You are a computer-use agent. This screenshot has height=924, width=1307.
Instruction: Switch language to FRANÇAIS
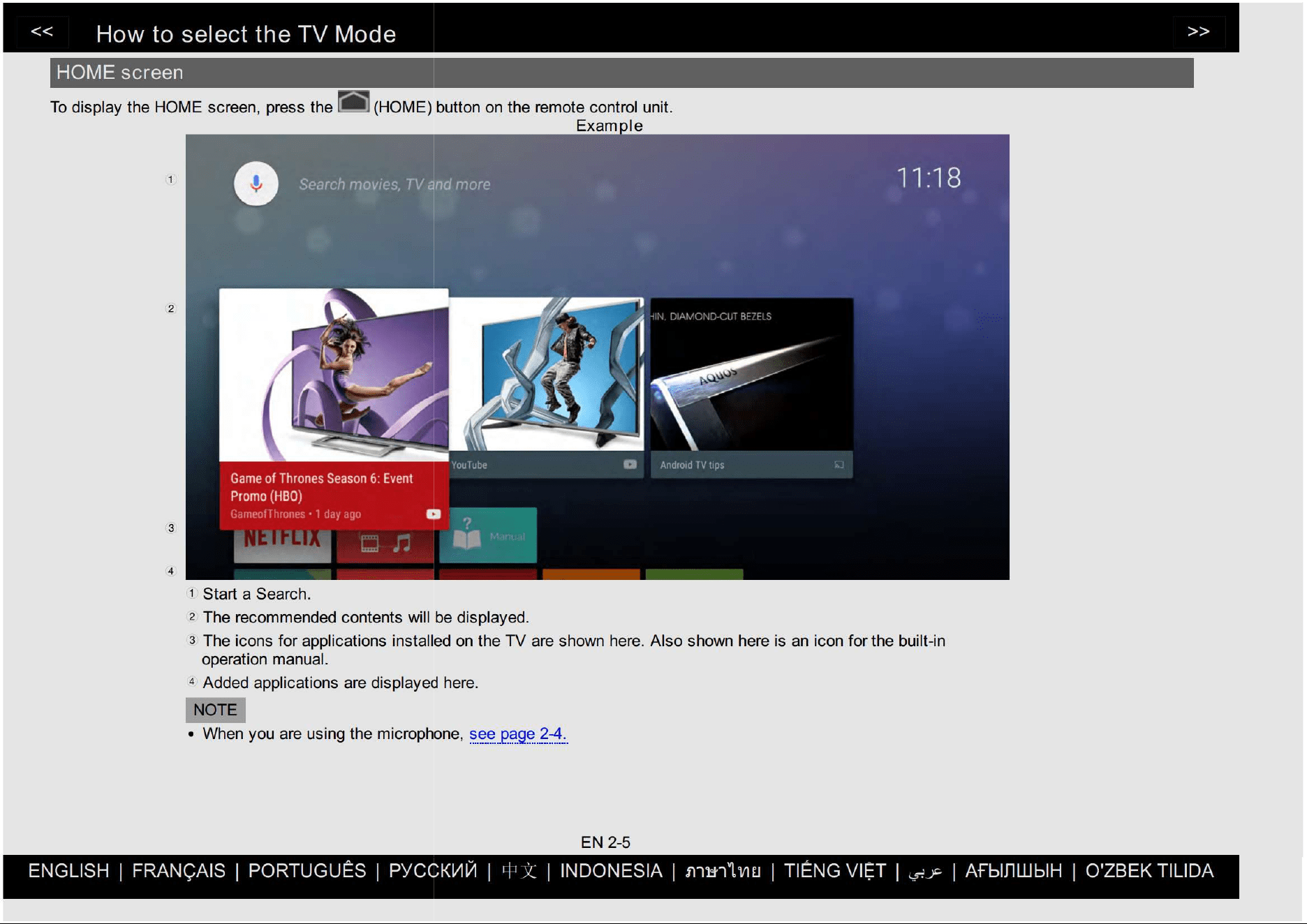(179, 871)
